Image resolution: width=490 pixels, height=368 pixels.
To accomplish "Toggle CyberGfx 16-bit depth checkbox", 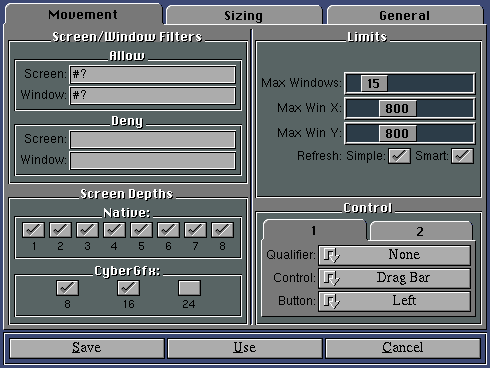I will coord(128,288).
